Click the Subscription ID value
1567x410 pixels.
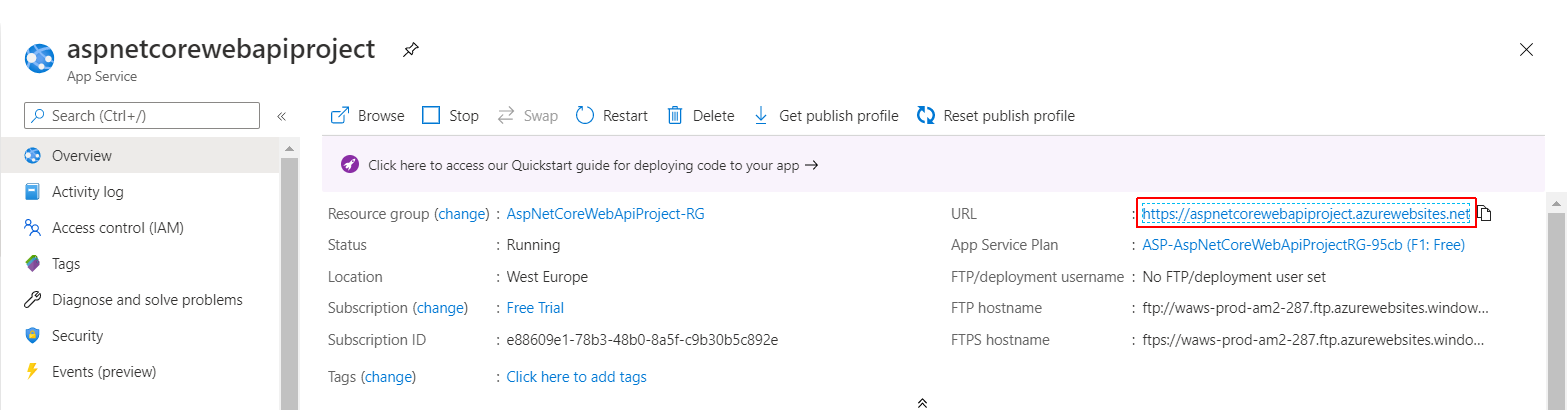643,340
